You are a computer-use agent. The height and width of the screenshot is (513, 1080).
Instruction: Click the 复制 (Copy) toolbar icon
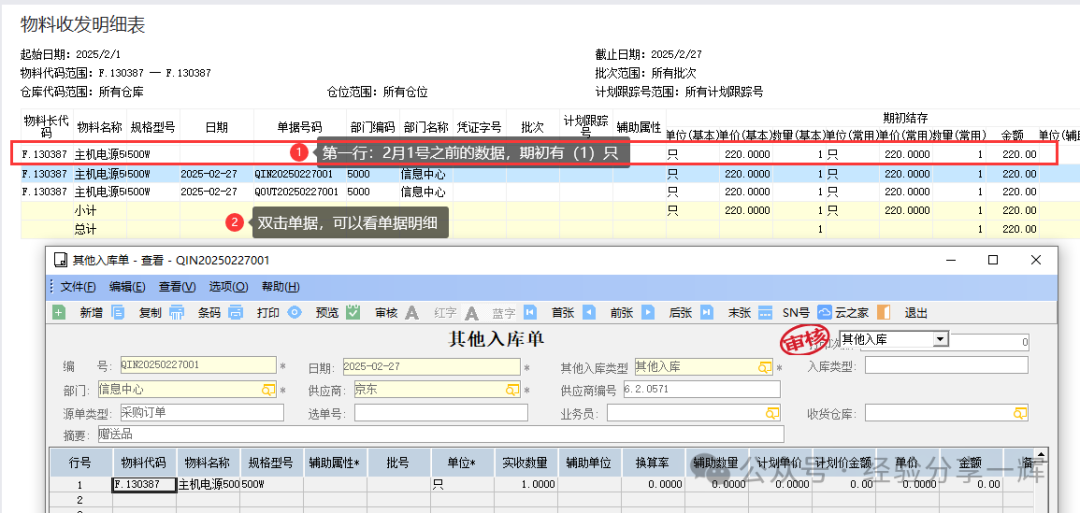click(x=118, y=312)
